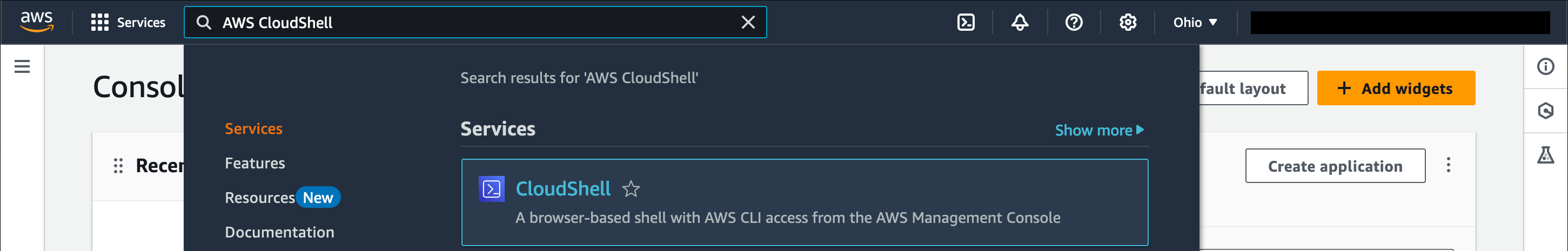Click the Add widgets button
This screenshot has width=1568, height=251.
click(x=1395, y=88)
